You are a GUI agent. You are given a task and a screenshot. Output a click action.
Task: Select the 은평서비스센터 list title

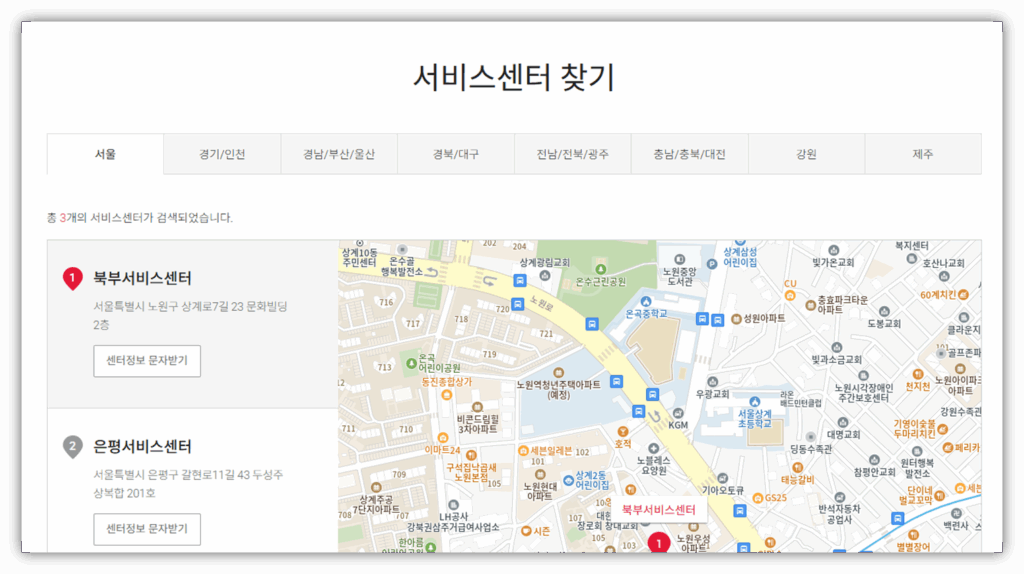coord(142,447)
